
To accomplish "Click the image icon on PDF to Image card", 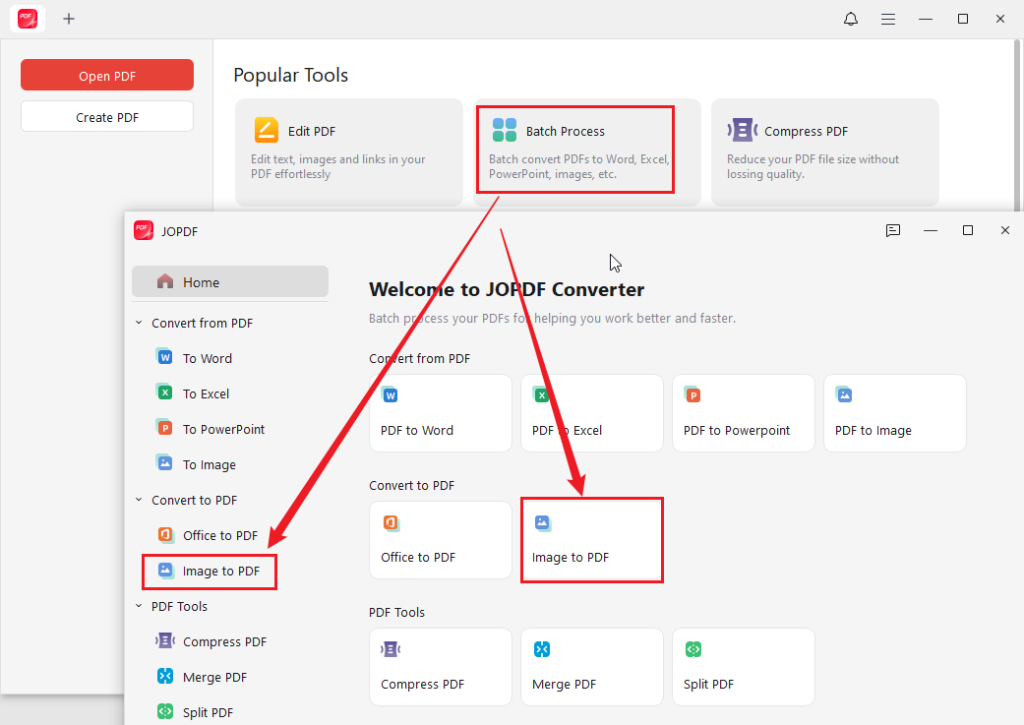I will (844, 395).
